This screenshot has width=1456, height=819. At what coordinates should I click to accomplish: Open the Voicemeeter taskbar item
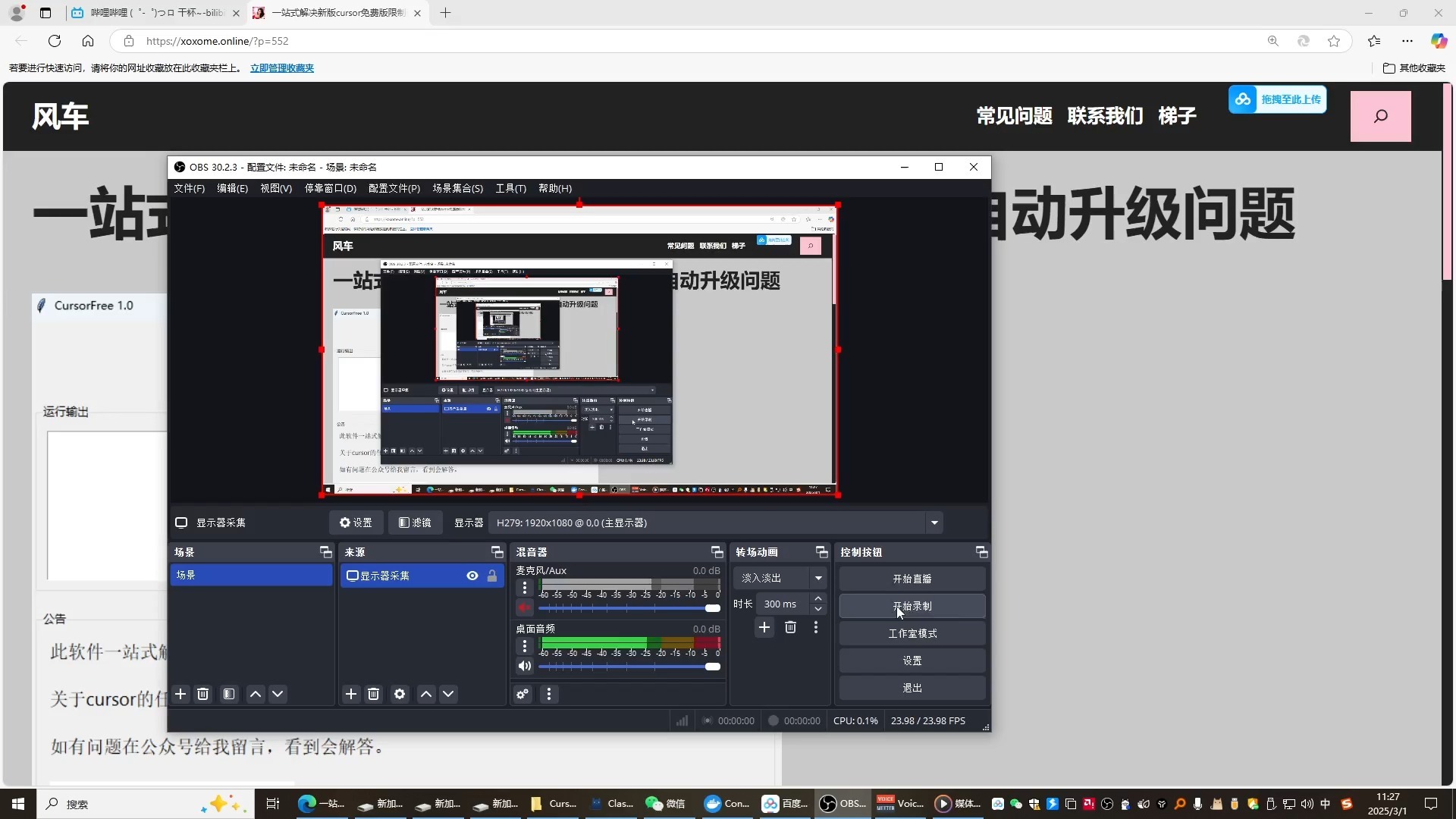(x=901, y=804)
